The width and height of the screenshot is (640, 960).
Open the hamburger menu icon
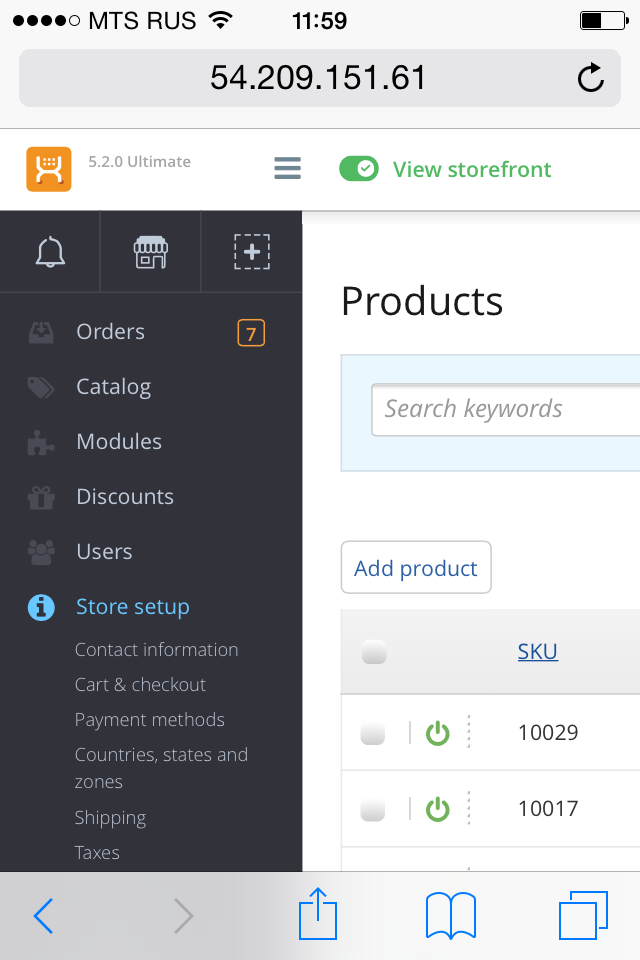click(x=287, y=168)
